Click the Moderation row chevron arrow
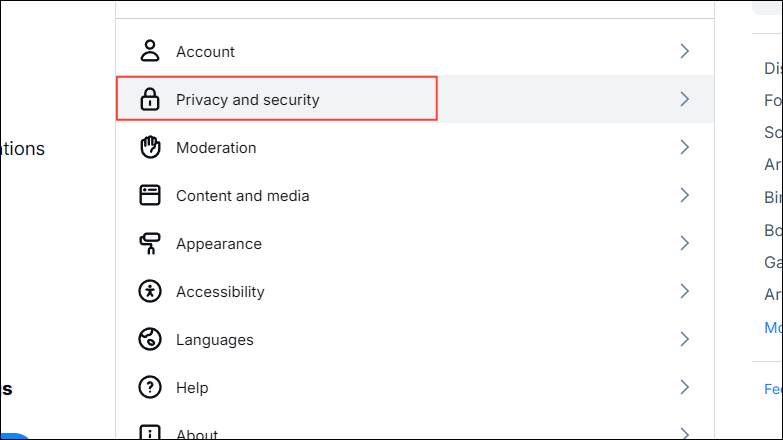This screenshot has width=783, height=440. coord(685,147)
